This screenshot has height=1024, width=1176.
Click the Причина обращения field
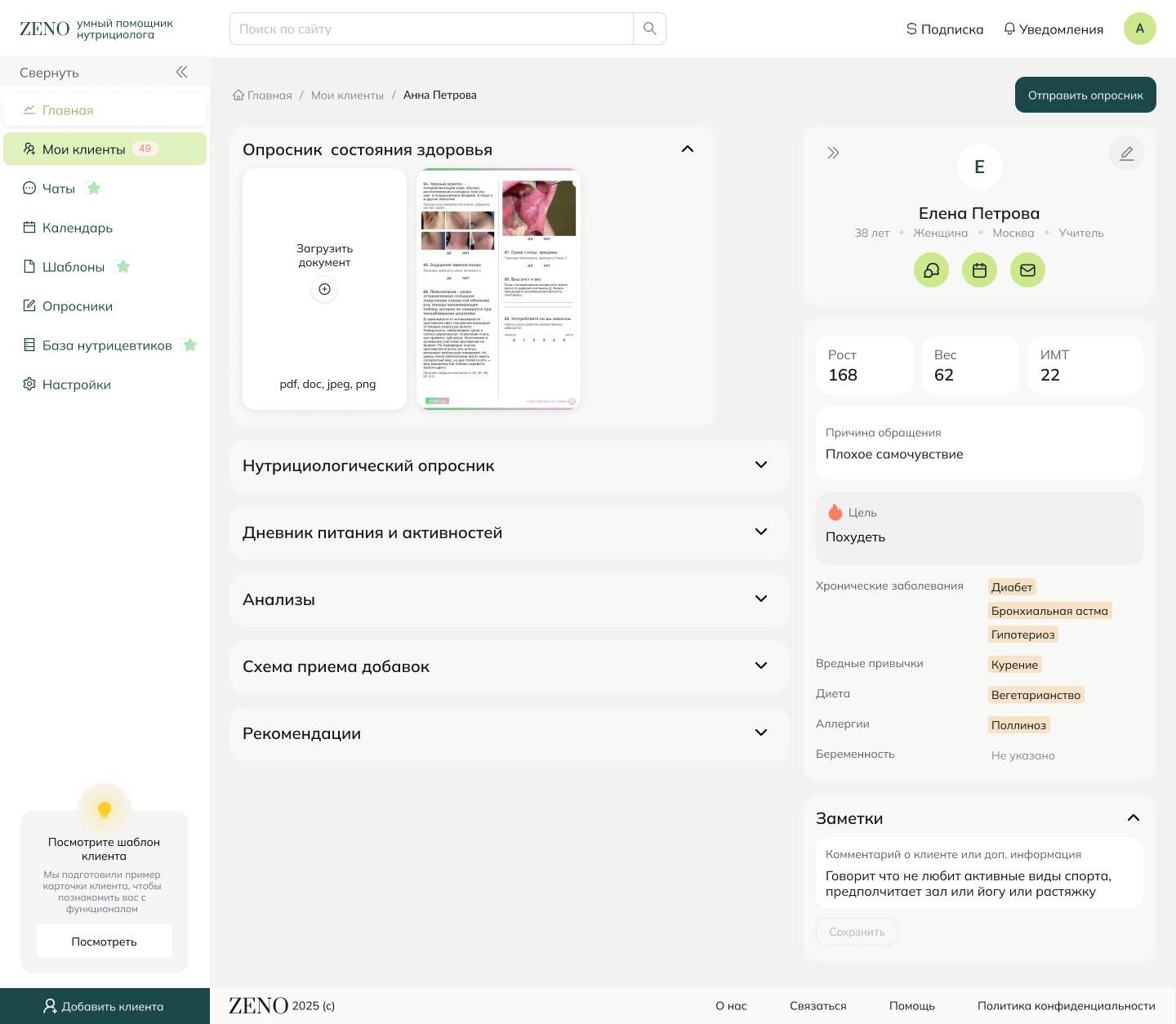(x=979, y=443)
